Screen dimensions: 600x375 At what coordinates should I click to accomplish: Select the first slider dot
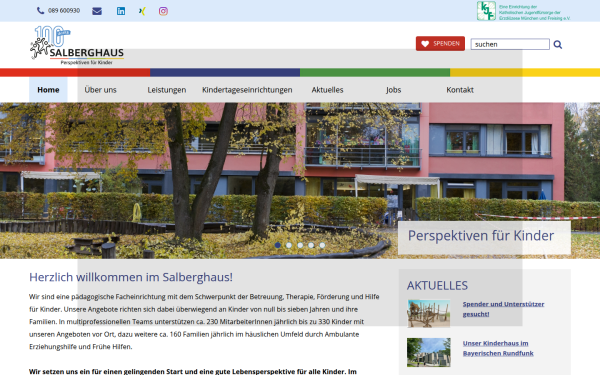[x=278, y=245]
